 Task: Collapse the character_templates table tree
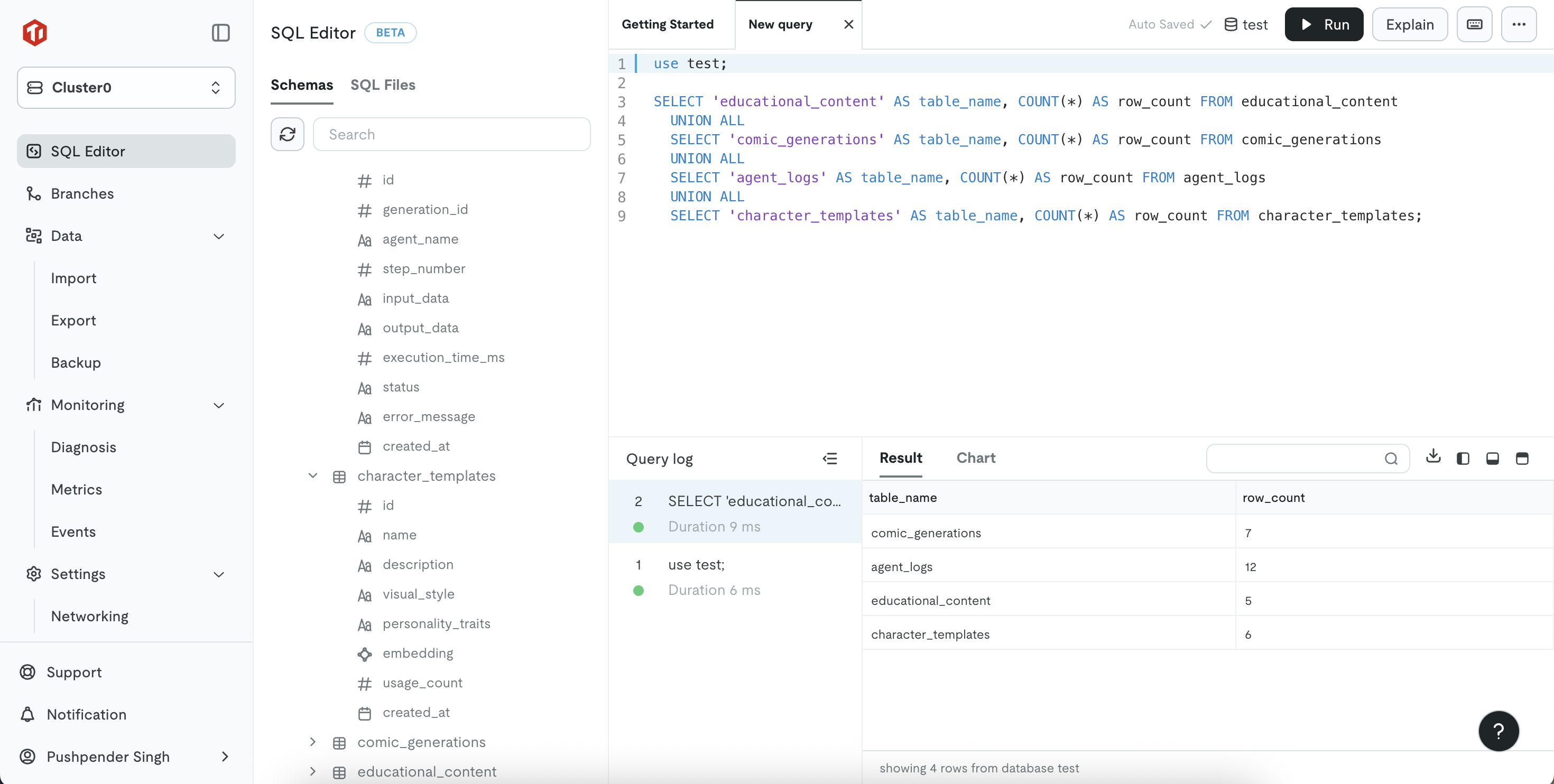(312, 476)
